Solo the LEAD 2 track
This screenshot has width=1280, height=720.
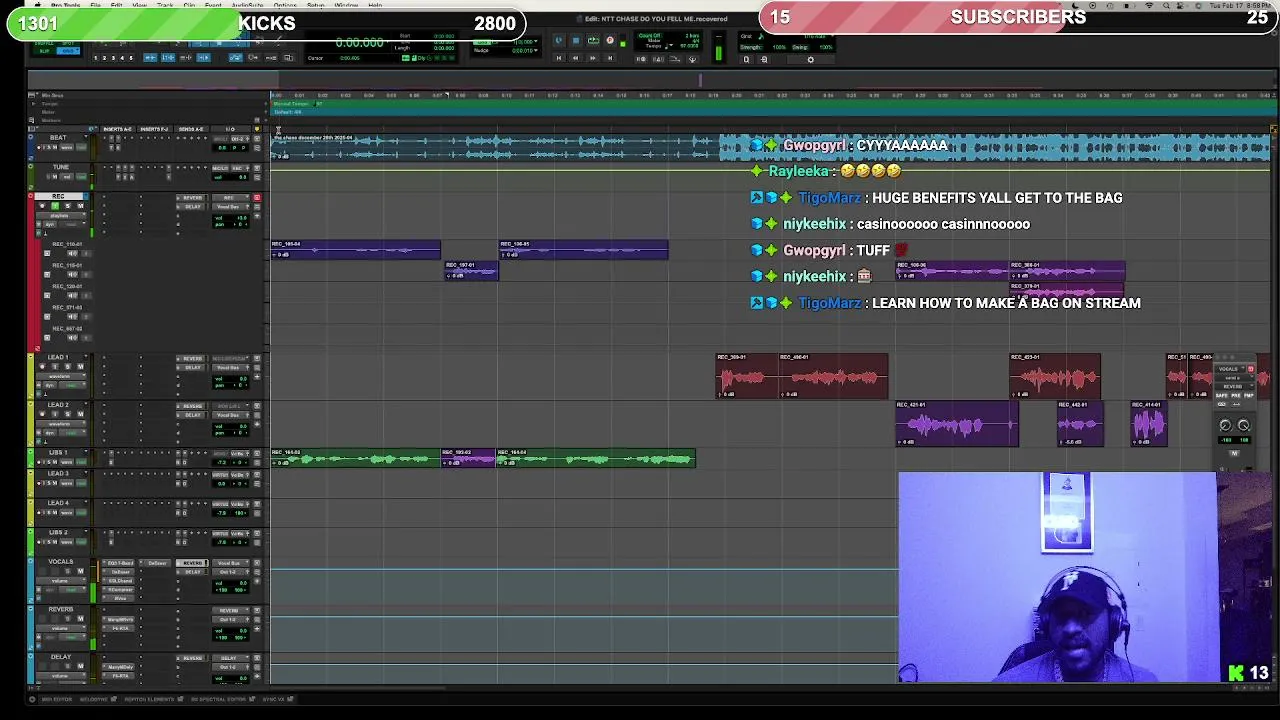[67, 415]
